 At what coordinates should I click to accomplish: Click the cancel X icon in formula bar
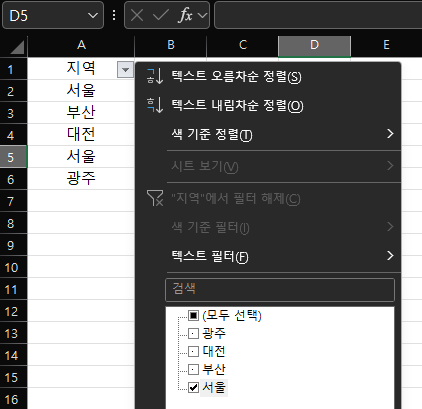coord(137,15)
